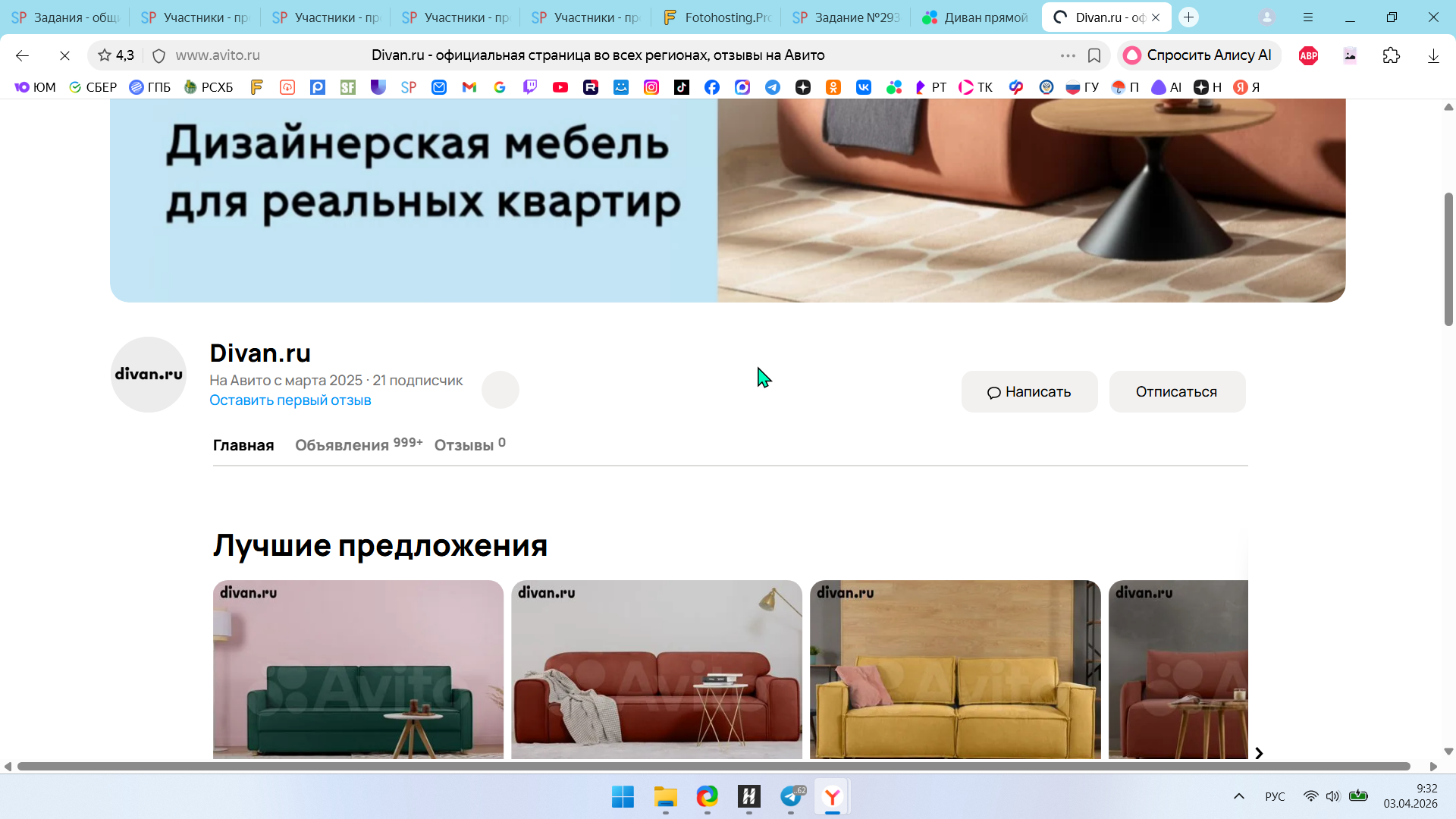The height and width of the screenshot is (819, 1456).
Task: Open the ABP adblock extension icon
Action: point(1308,55)
